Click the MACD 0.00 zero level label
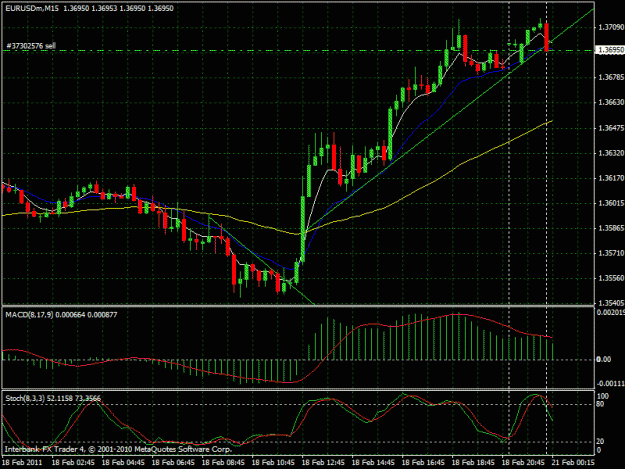Viewport: 625px width, 469px height. [604, 359]
